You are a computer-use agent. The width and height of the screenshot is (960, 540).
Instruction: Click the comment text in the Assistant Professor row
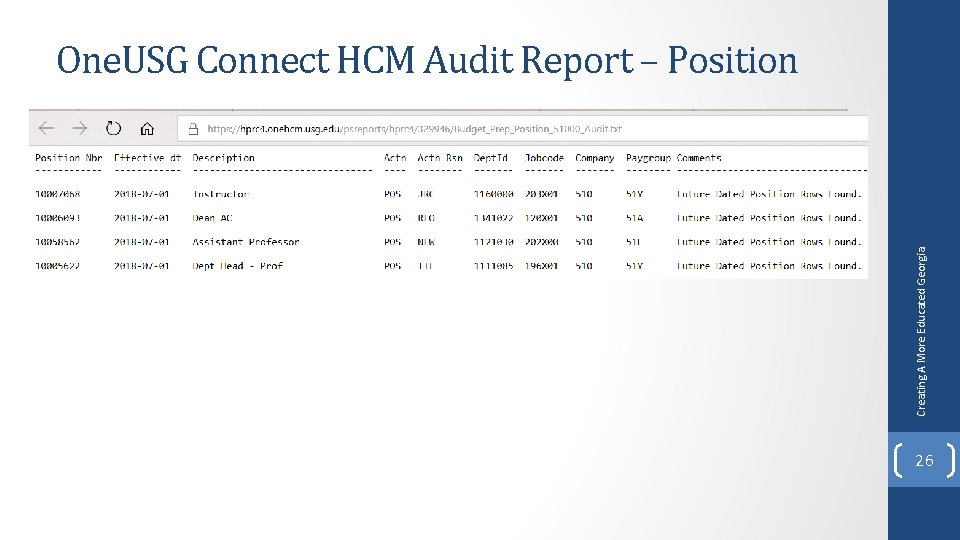[x=769, y=242]
